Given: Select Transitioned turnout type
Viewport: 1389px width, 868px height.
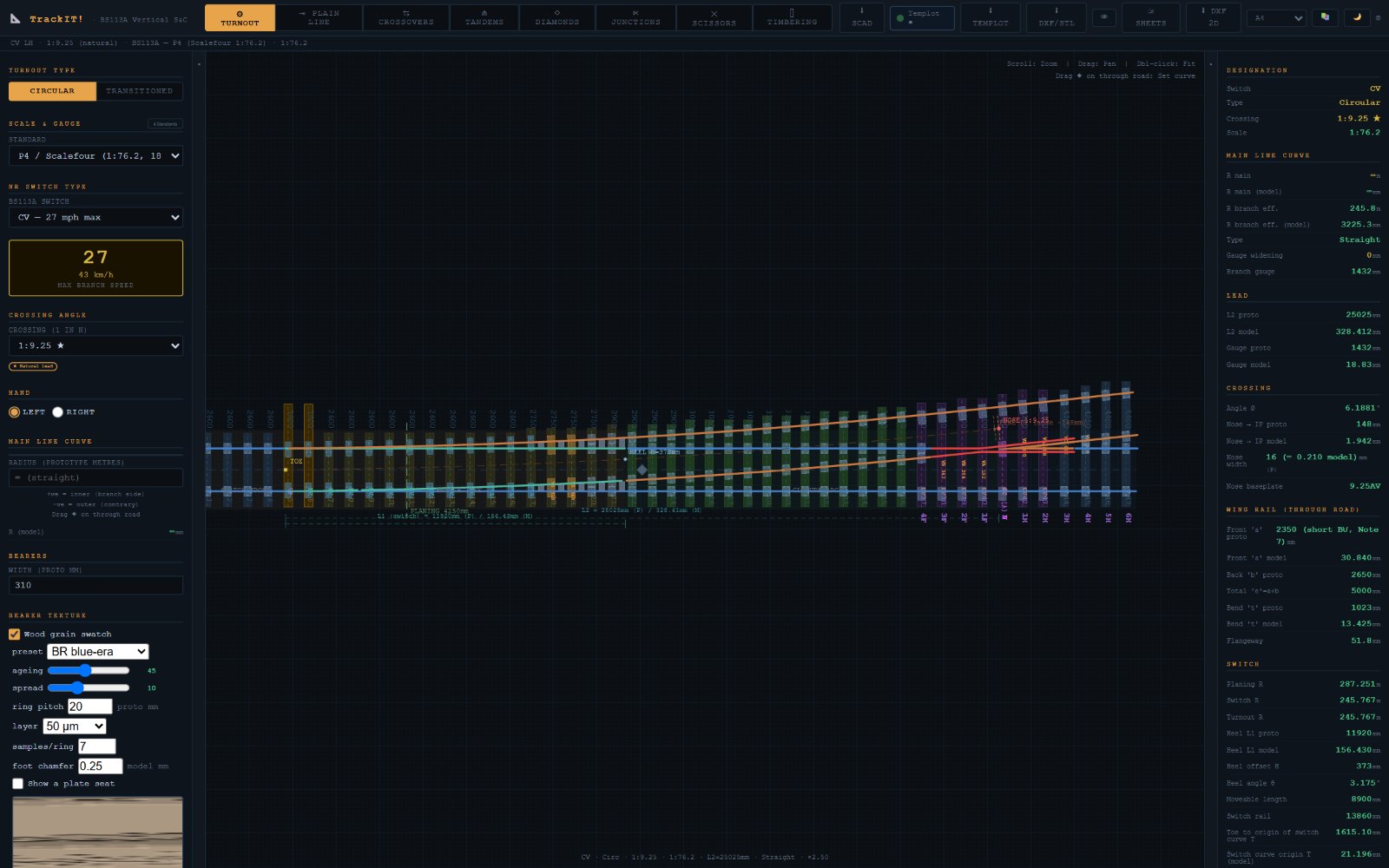Looking at the screenshot, I should pyautogui.click(x=140, y=91).
